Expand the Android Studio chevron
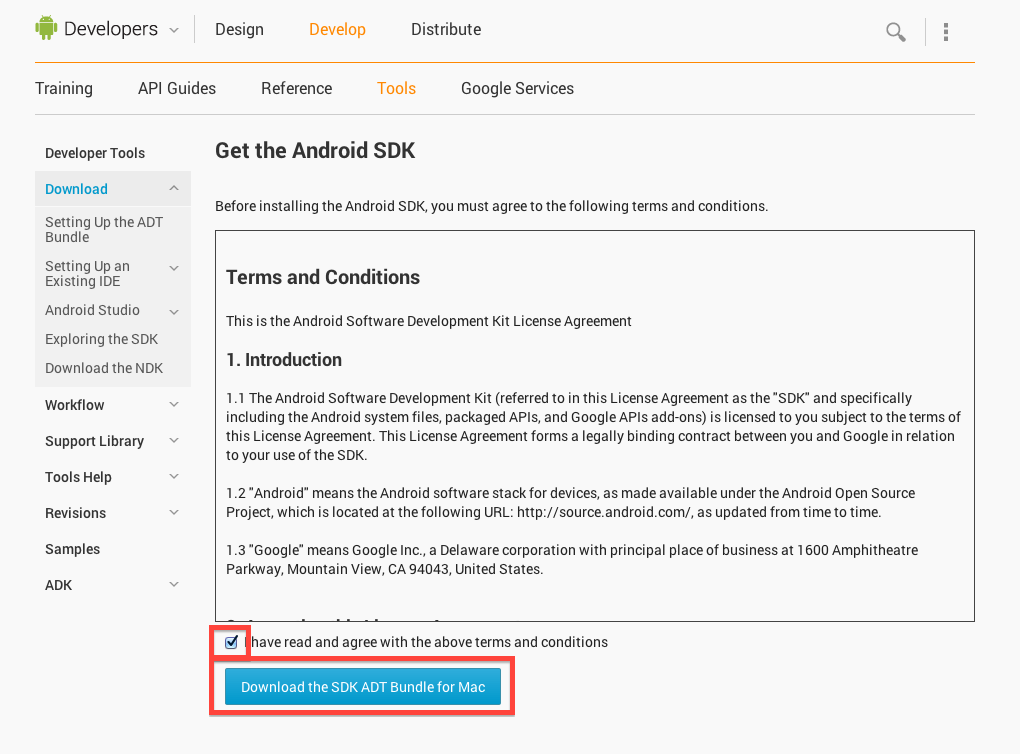This screenshot has height=754, width=1020. [174, 312]
